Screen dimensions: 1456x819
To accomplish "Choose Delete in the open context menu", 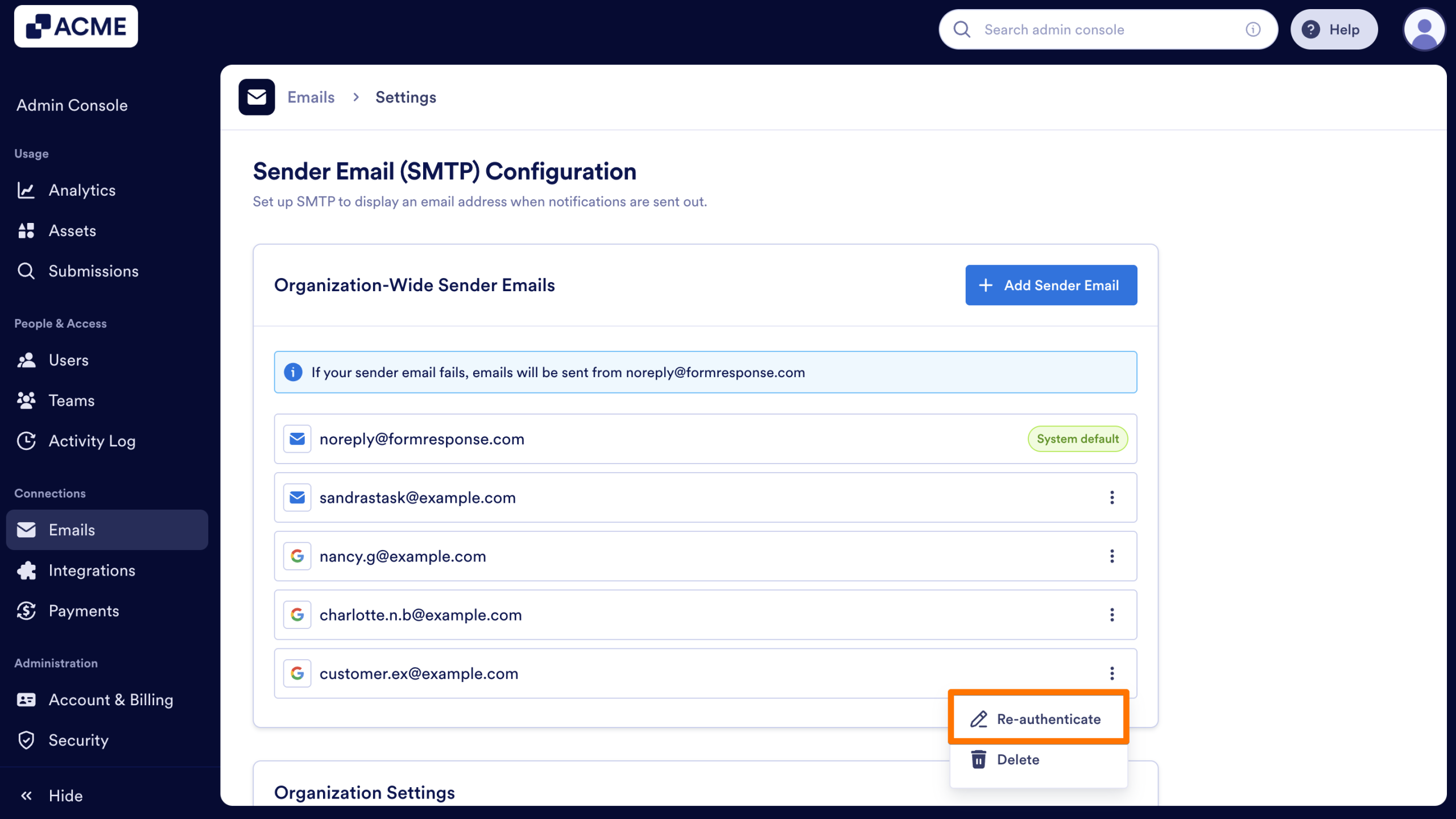I will coord(1018,759).
